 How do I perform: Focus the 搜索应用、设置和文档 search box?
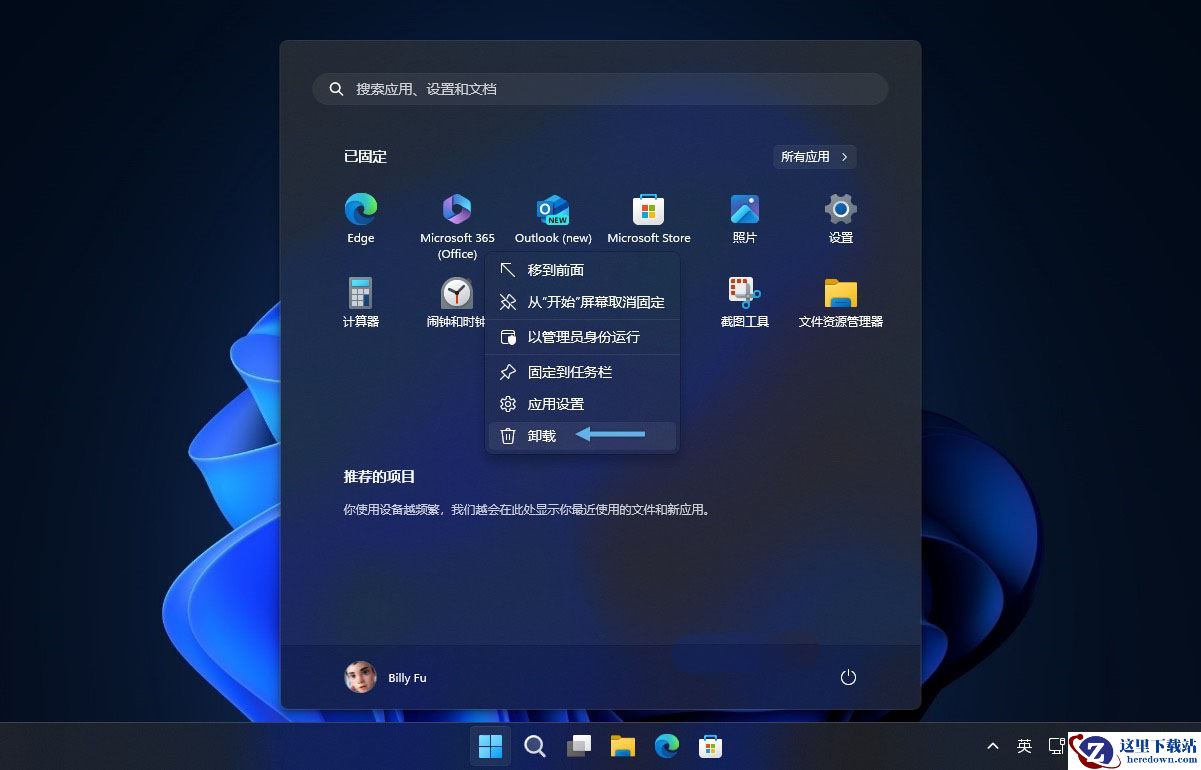click(x=600, y=89)
